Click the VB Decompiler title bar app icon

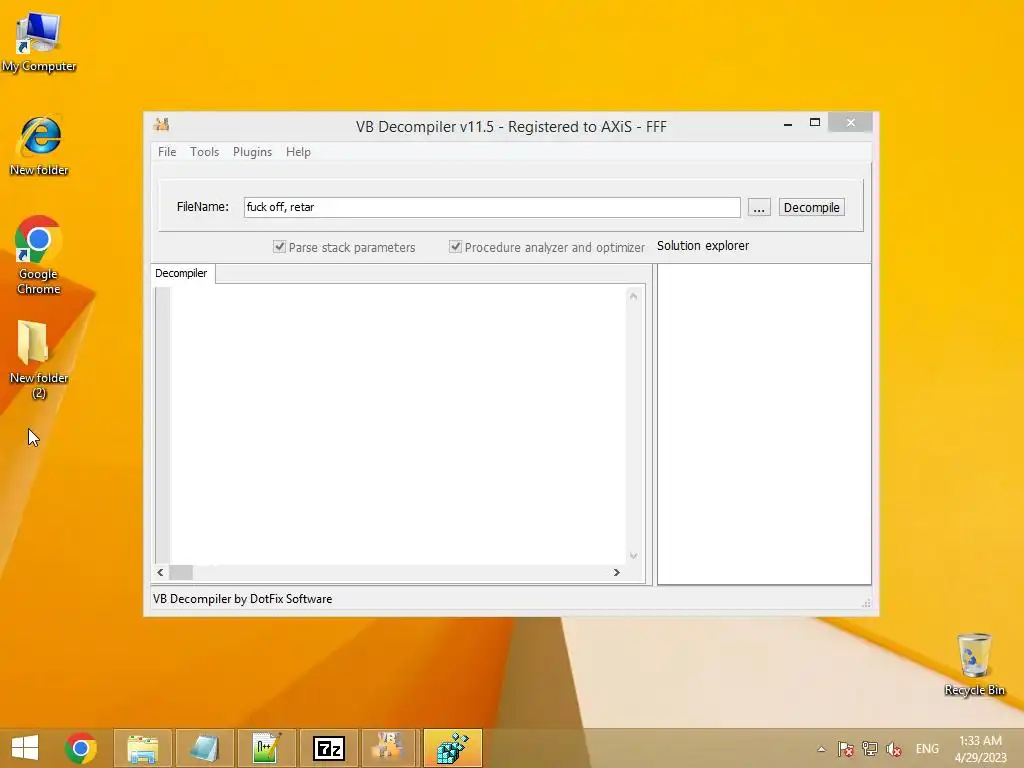click(161, 124)
